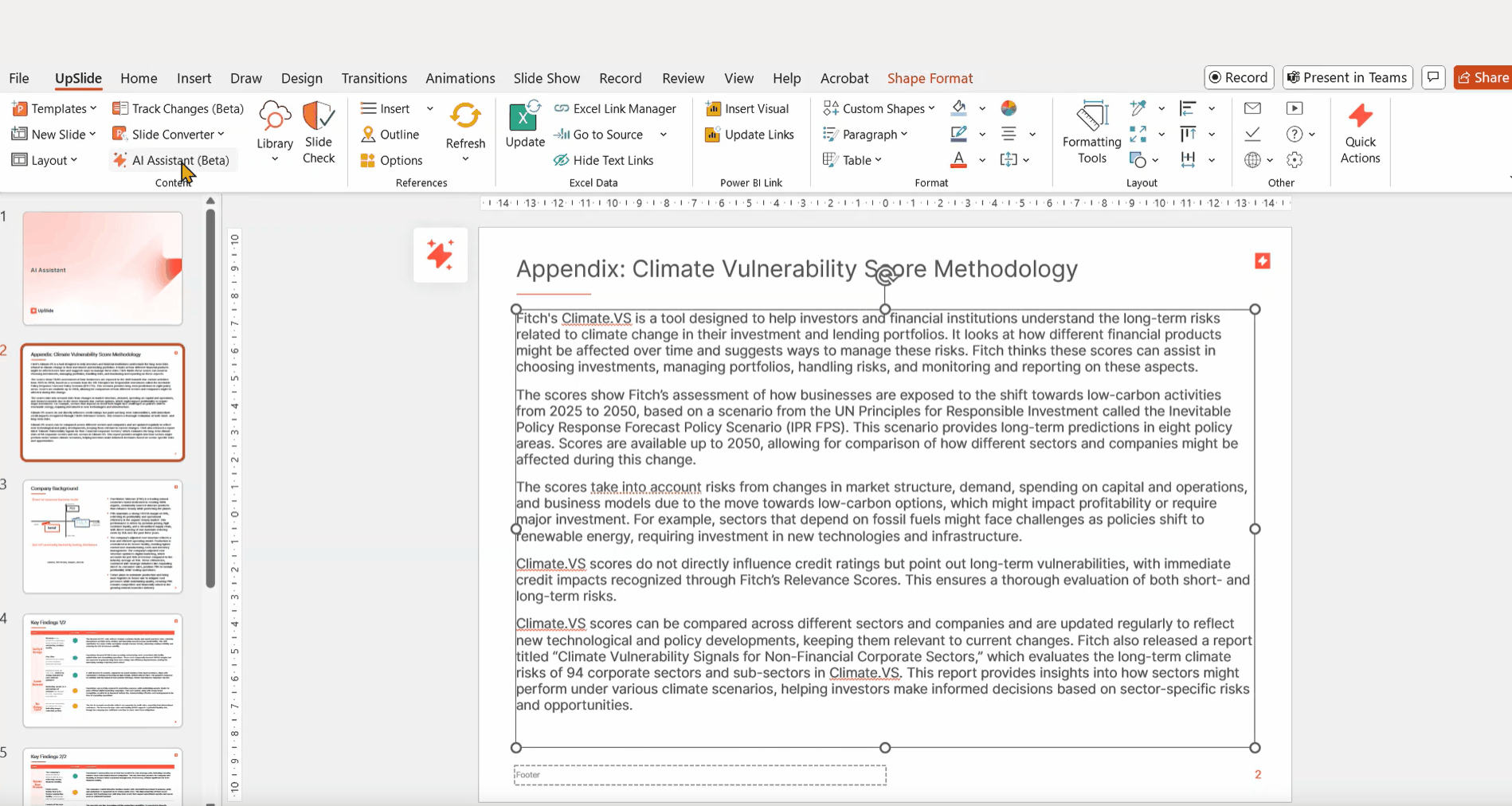
Task: Select slide 4 Key Findings 1/2 thumbnail
Action: tap(103, 670)
